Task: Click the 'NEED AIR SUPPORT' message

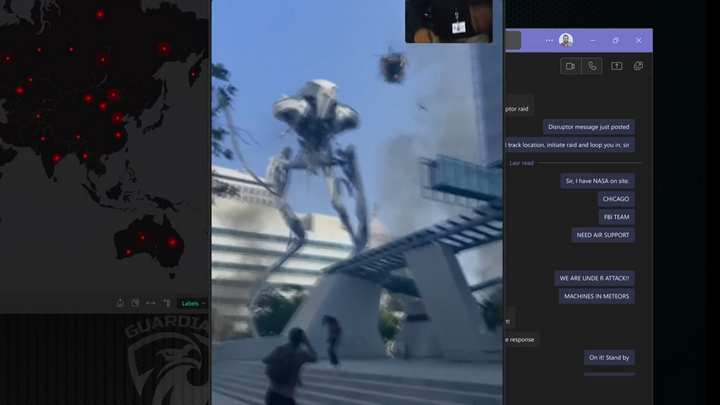Action: click(603, 235)
